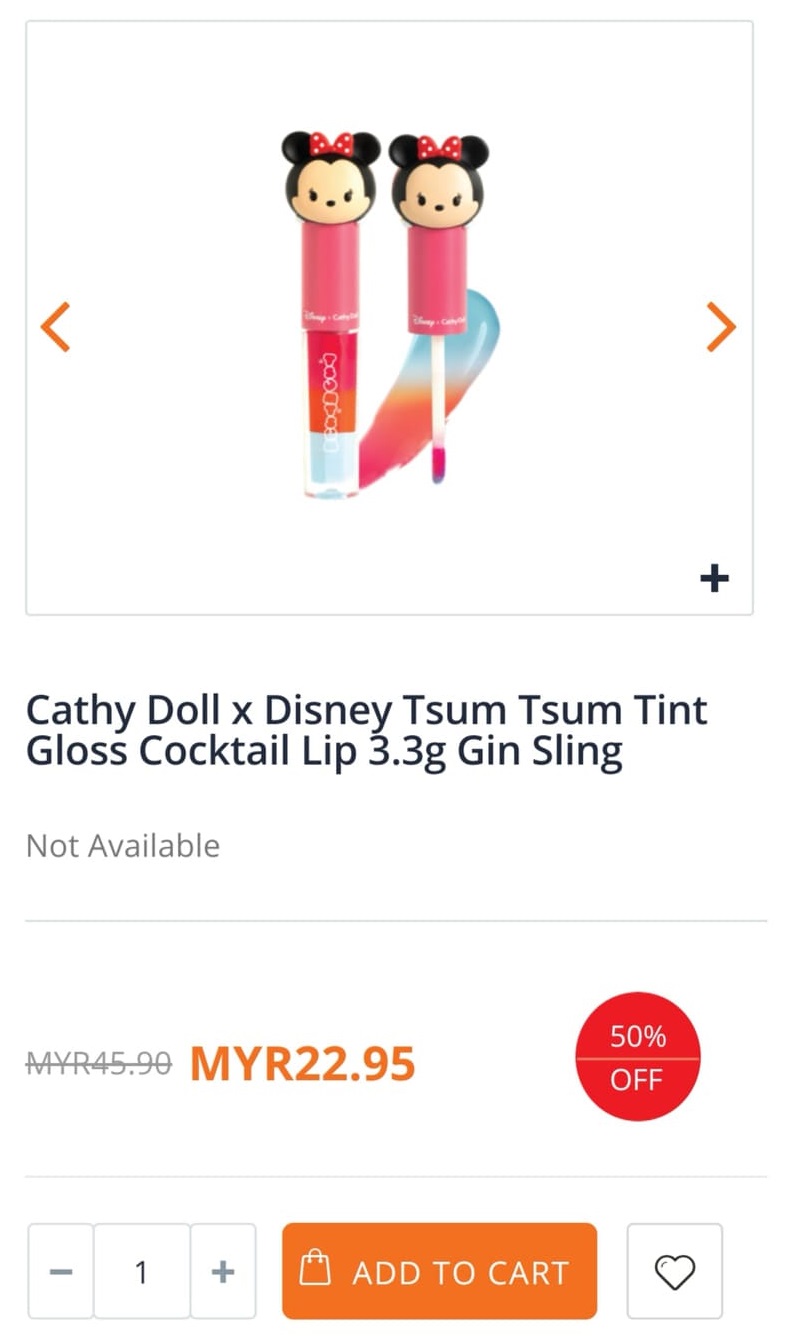789x1339 pixels.
Task: Click the right Minnie Mouse head cap
Action: [437, 180]
